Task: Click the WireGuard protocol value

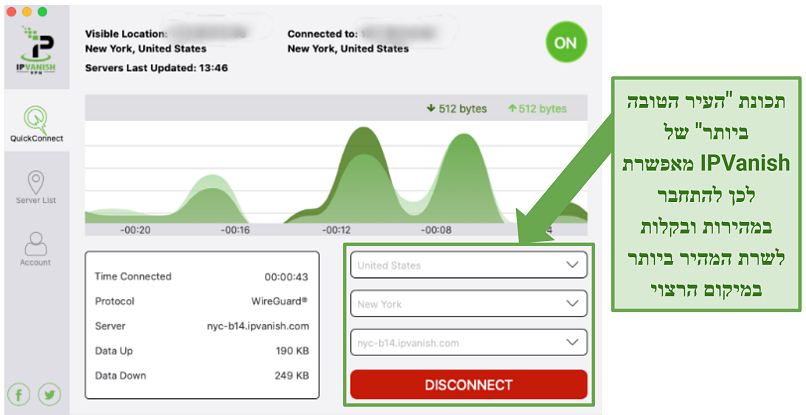Action: (x=280, y=301)
